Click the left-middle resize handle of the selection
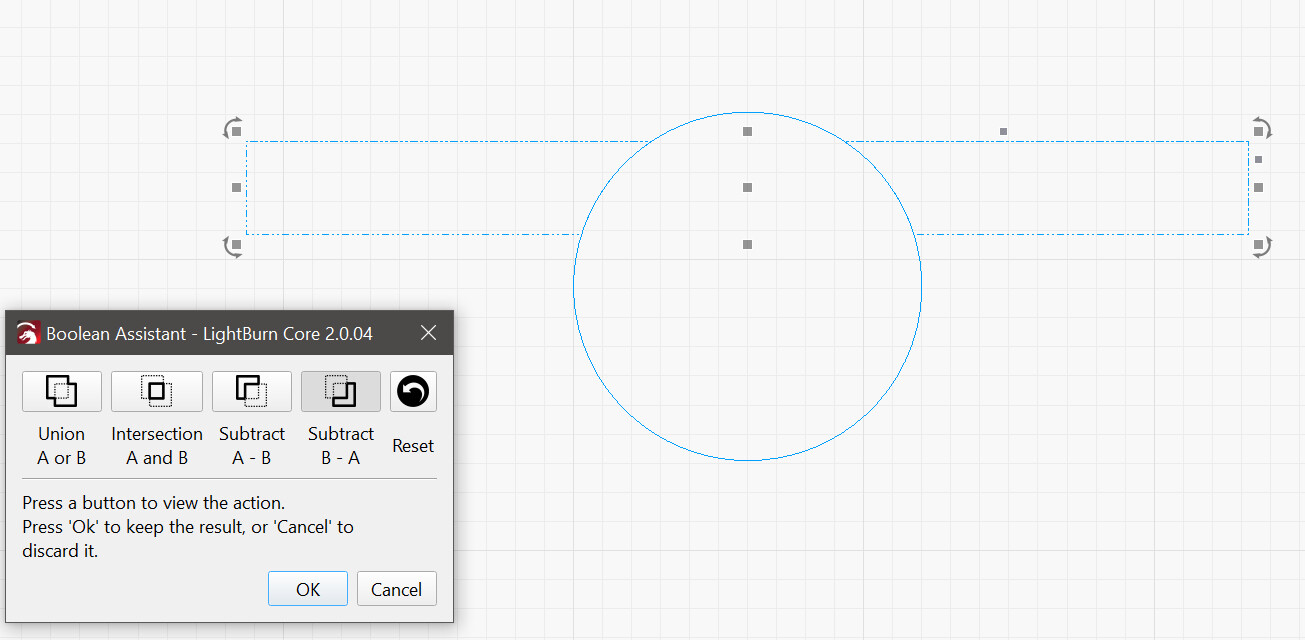The height and width of the screenshot is (640, 1305). click(237, 187)
